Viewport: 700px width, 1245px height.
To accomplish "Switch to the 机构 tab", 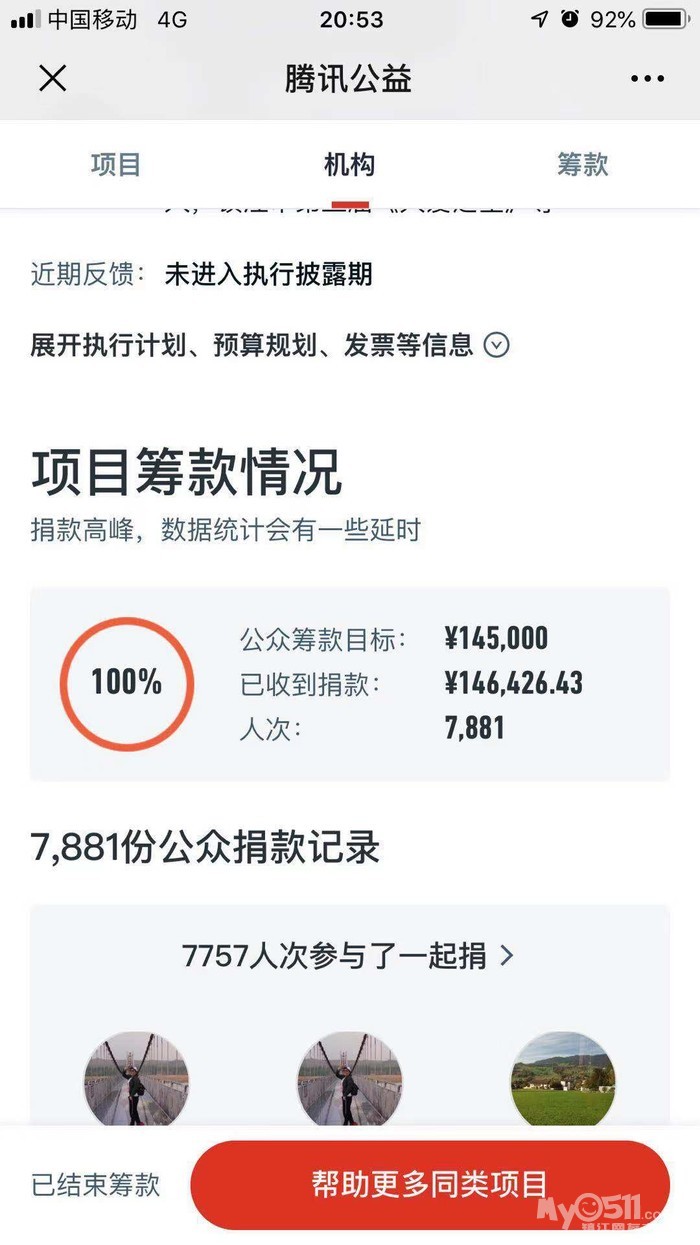I will [x=349, y=165].
